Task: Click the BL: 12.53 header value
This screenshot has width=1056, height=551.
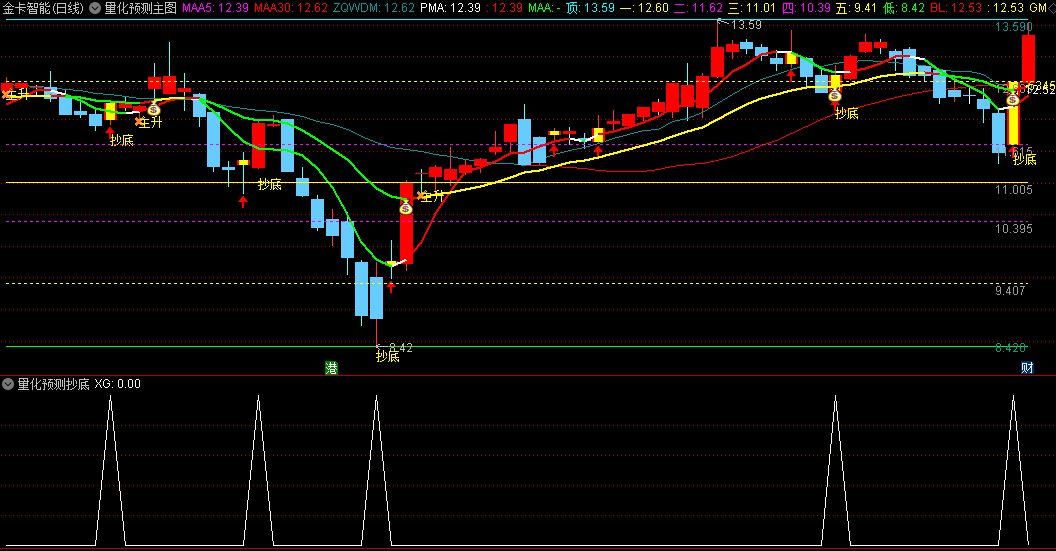Action: coord(956,8)
